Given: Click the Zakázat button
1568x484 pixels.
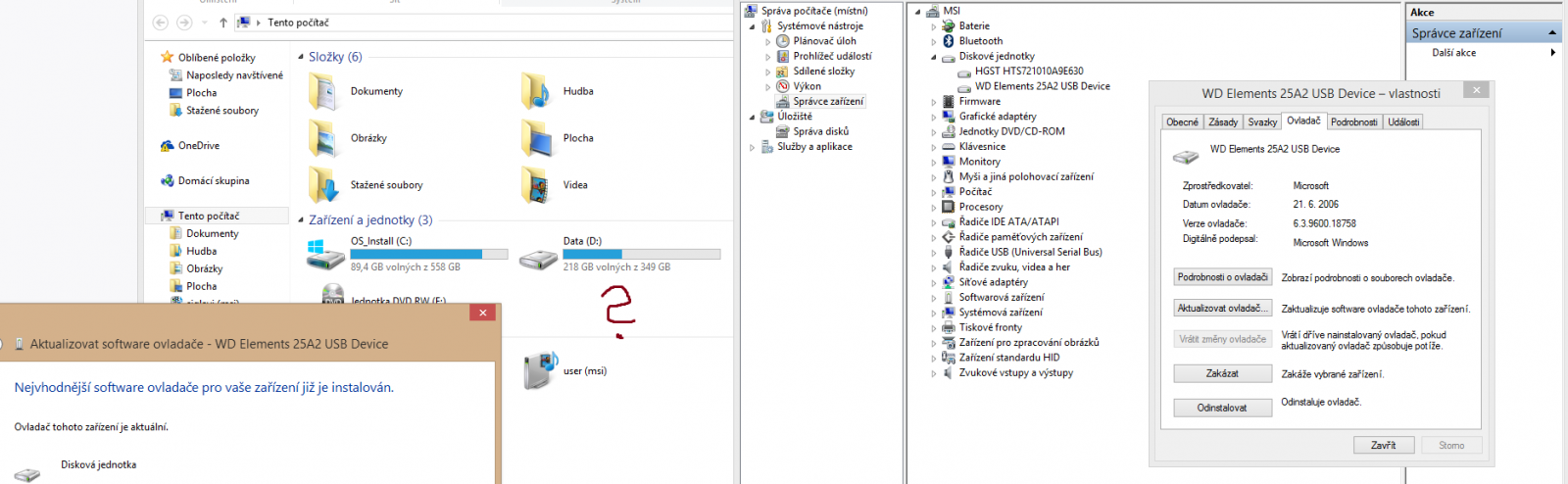Looking at the screenshot, I should click(1222, 373).
